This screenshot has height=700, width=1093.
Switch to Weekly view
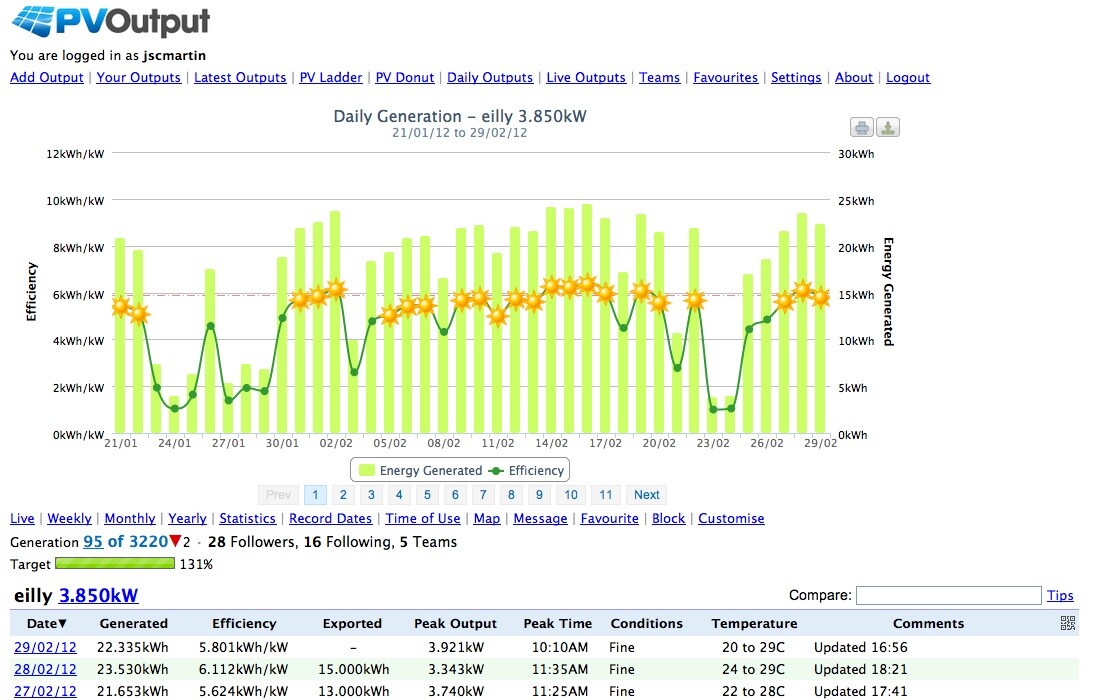point(69,518)
